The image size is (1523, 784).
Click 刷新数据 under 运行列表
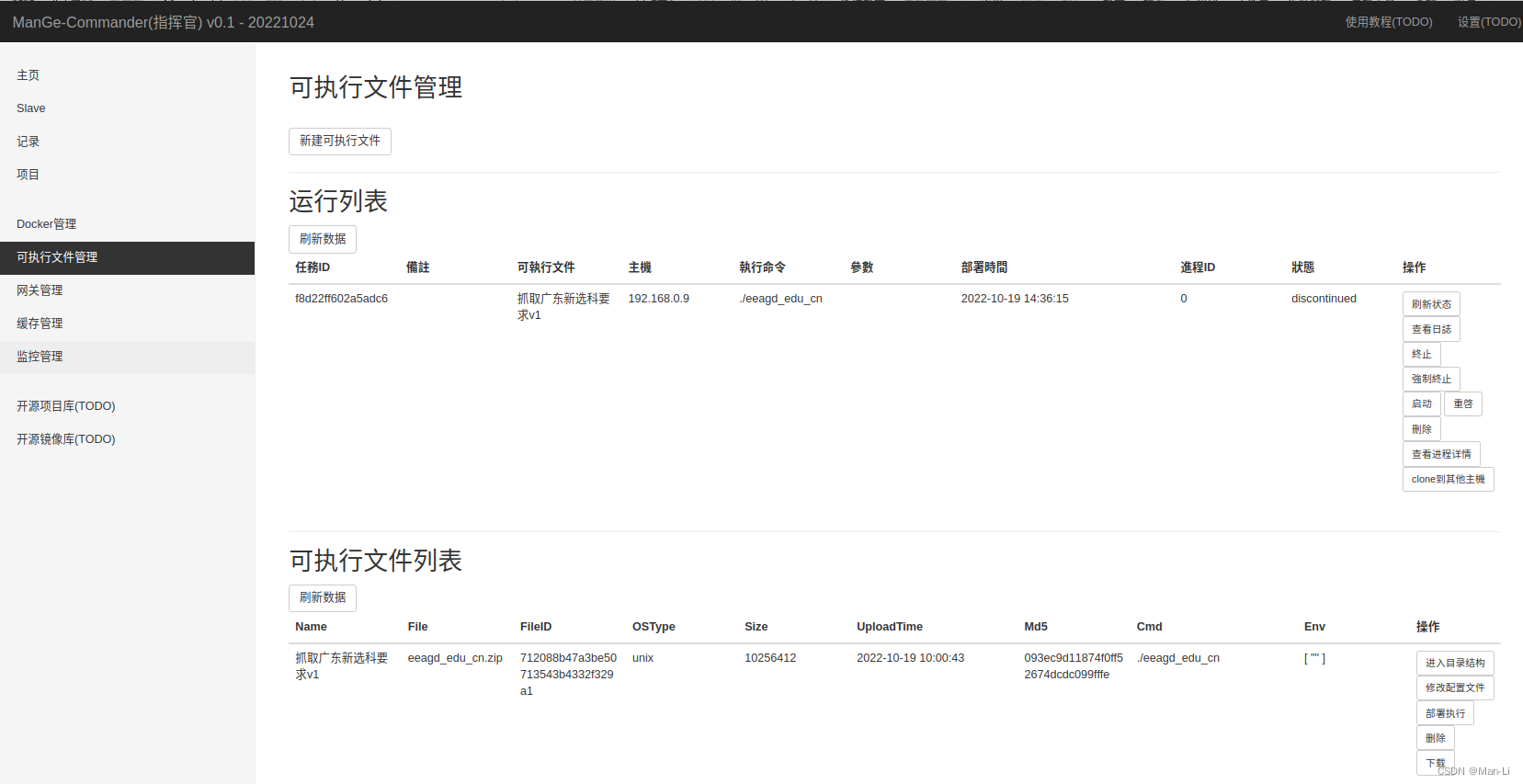pyautogui.click(x=323, y=239)
